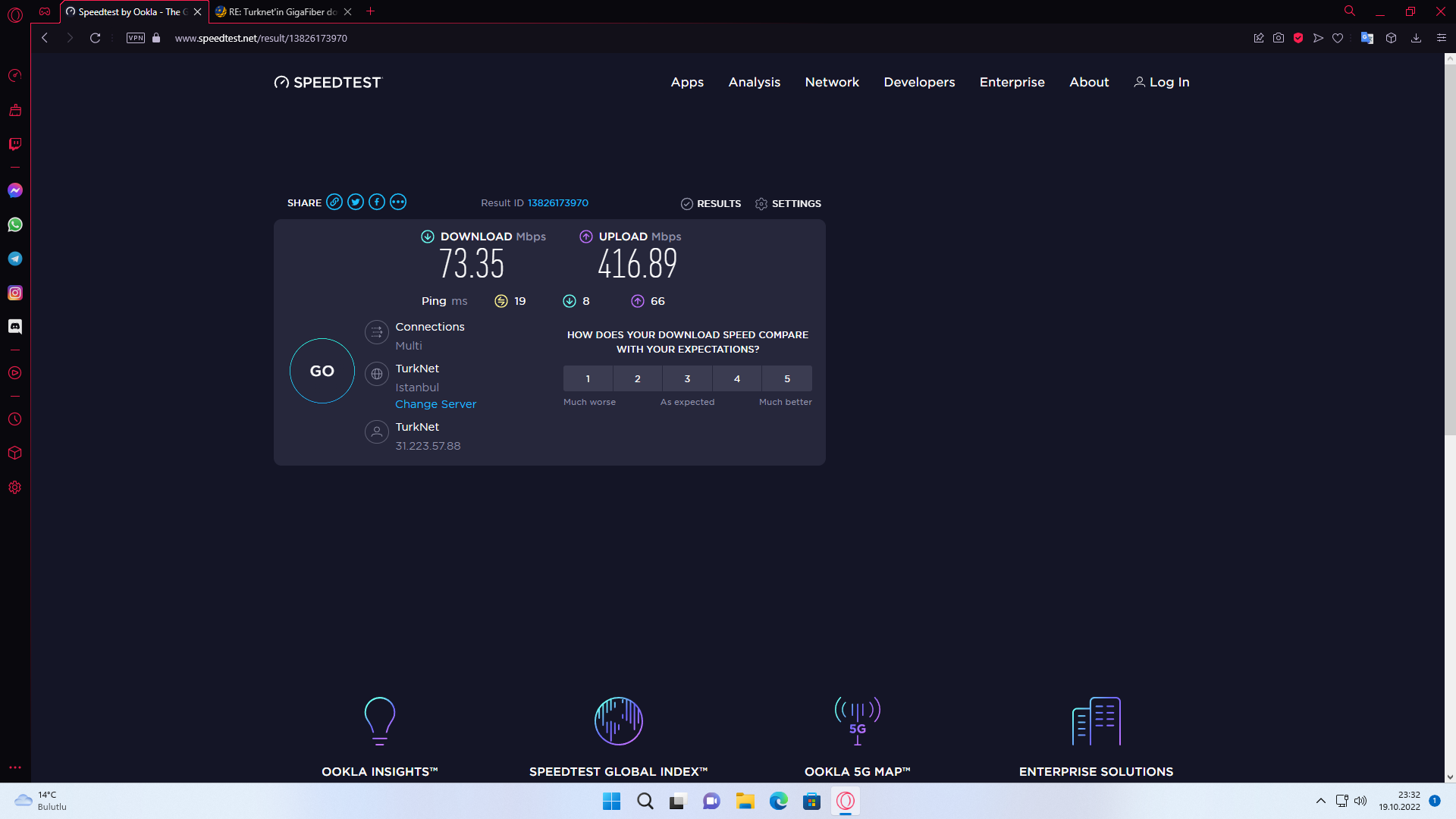The height and width of the screenshot is (819, 1456).
Task: Click the Change Server link
Action: click(x=436, y=404)
